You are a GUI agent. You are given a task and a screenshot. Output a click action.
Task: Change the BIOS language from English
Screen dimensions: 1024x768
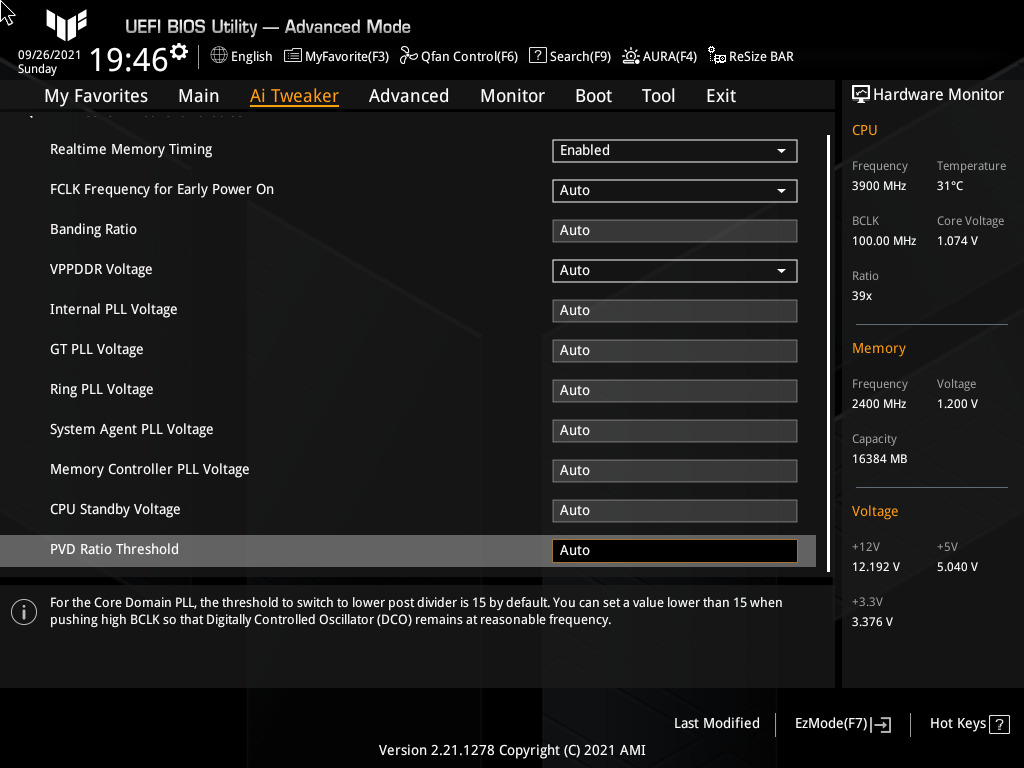pyautogui.click(x=241, y=56)
